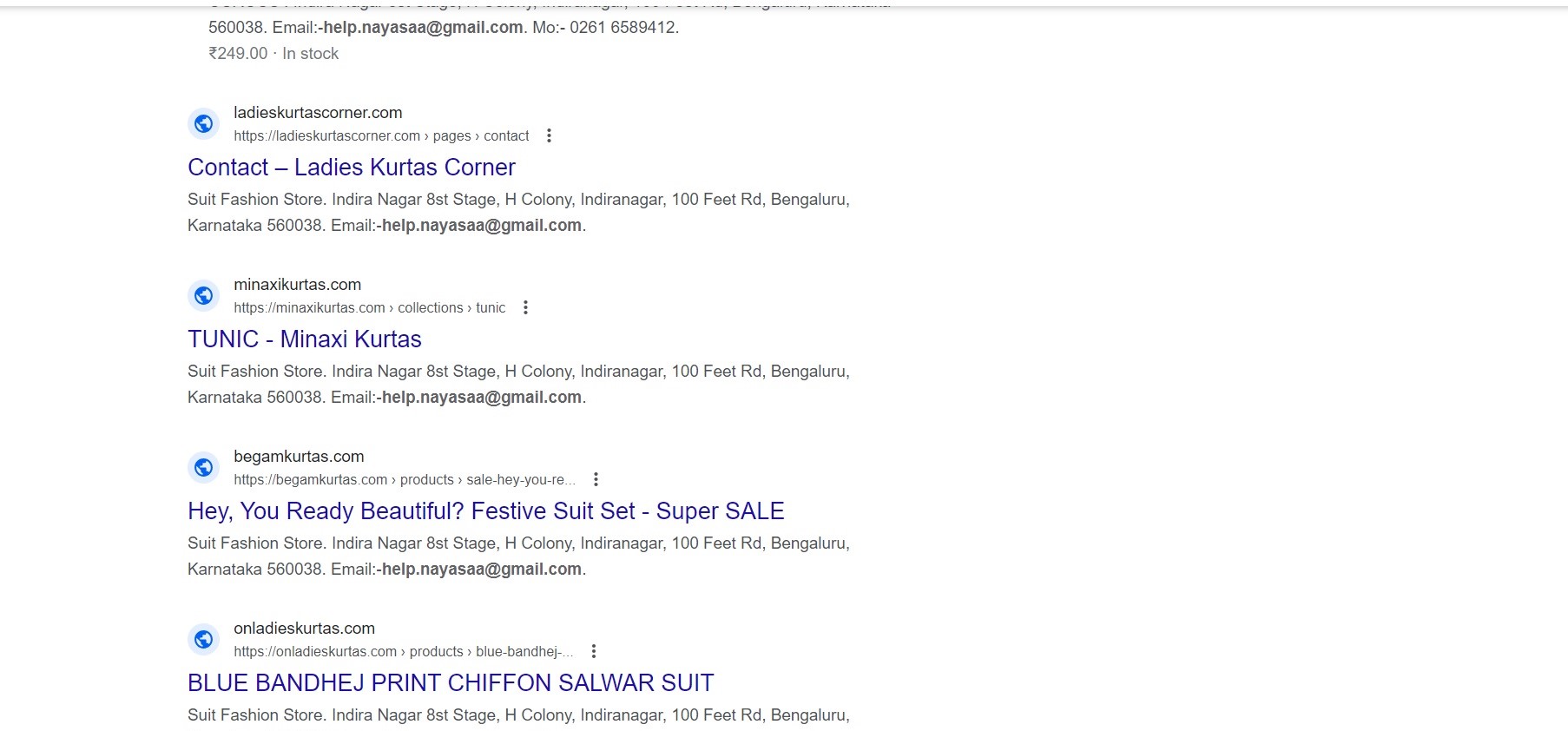Image resolution: width=1568 pixels, height=731 pixels.
Task: Click the onladieskurtas.com site name
Action: click(x=304, y=628)
